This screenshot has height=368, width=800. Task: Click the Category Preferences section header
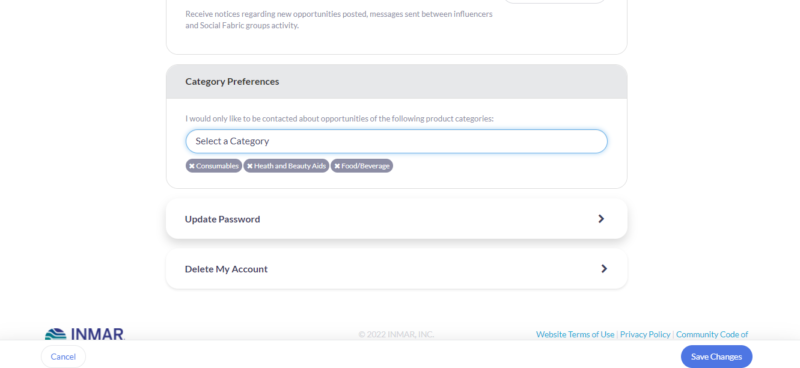point(396,82)
